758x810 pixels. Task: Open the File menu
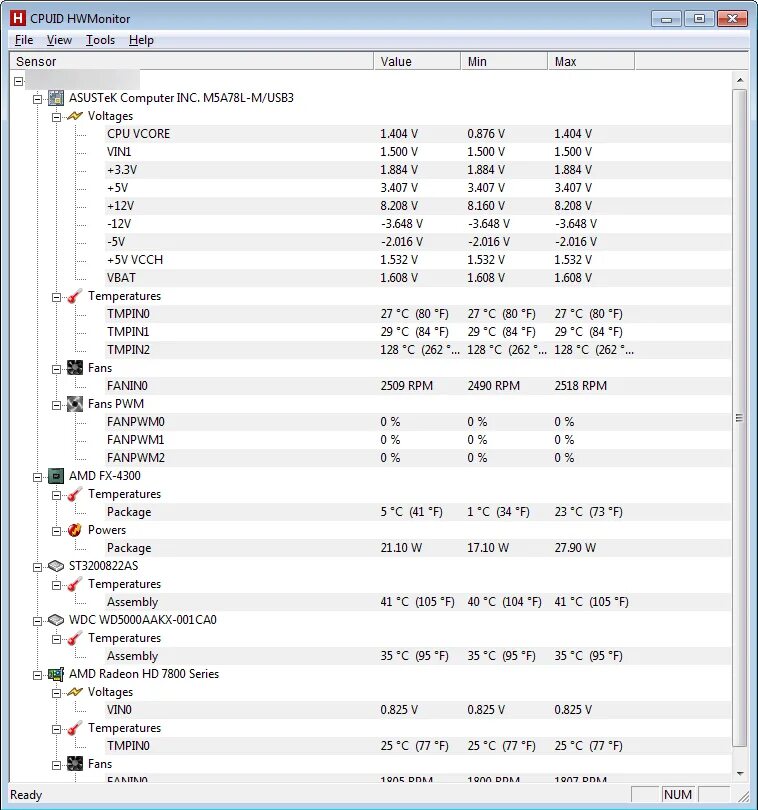pyautogui.click(x=24, y=40)
